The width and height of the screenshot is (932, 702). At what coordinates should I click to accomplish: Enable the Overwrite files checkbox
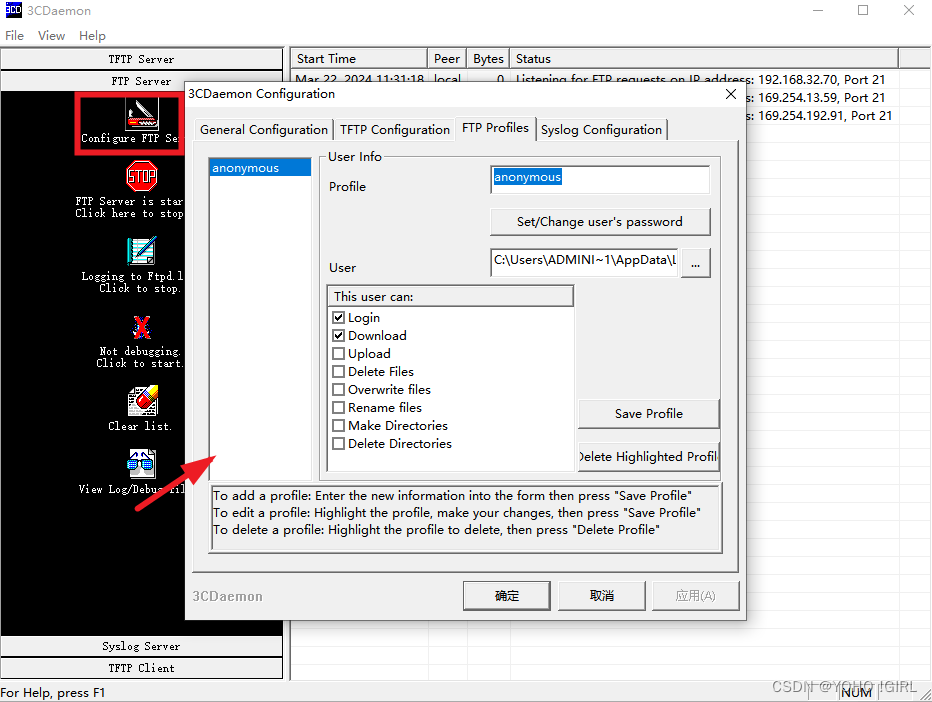[339, 389]
